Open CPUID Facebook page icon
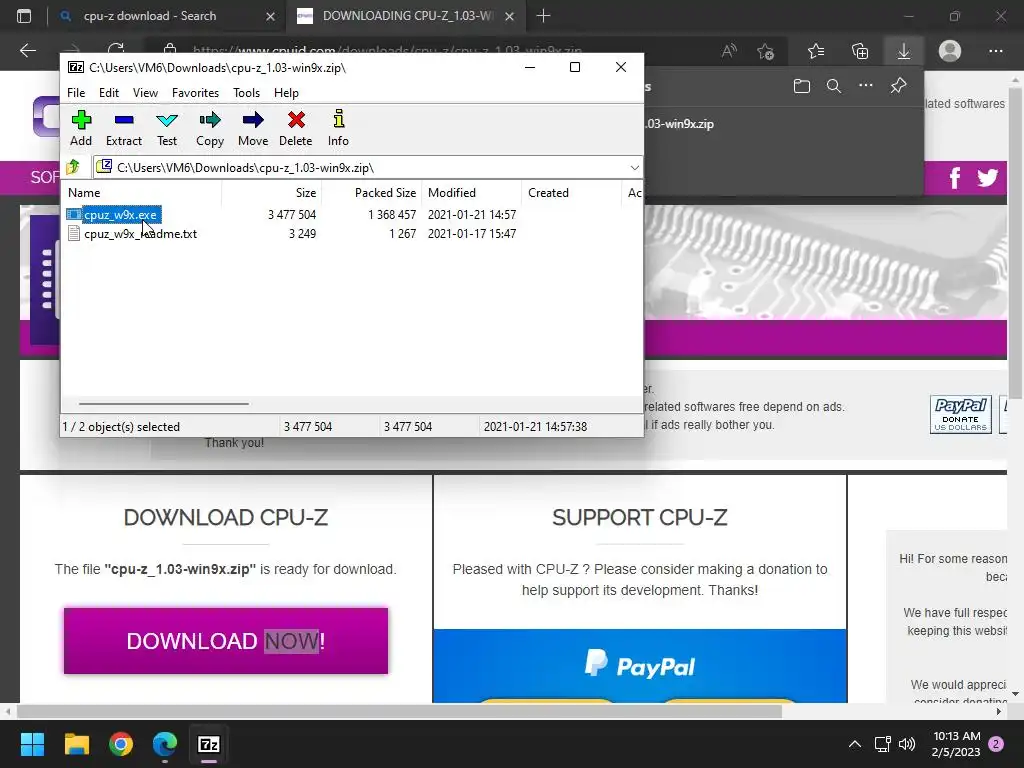Screen dimensions: 1024x768 [x=955, y=178]
